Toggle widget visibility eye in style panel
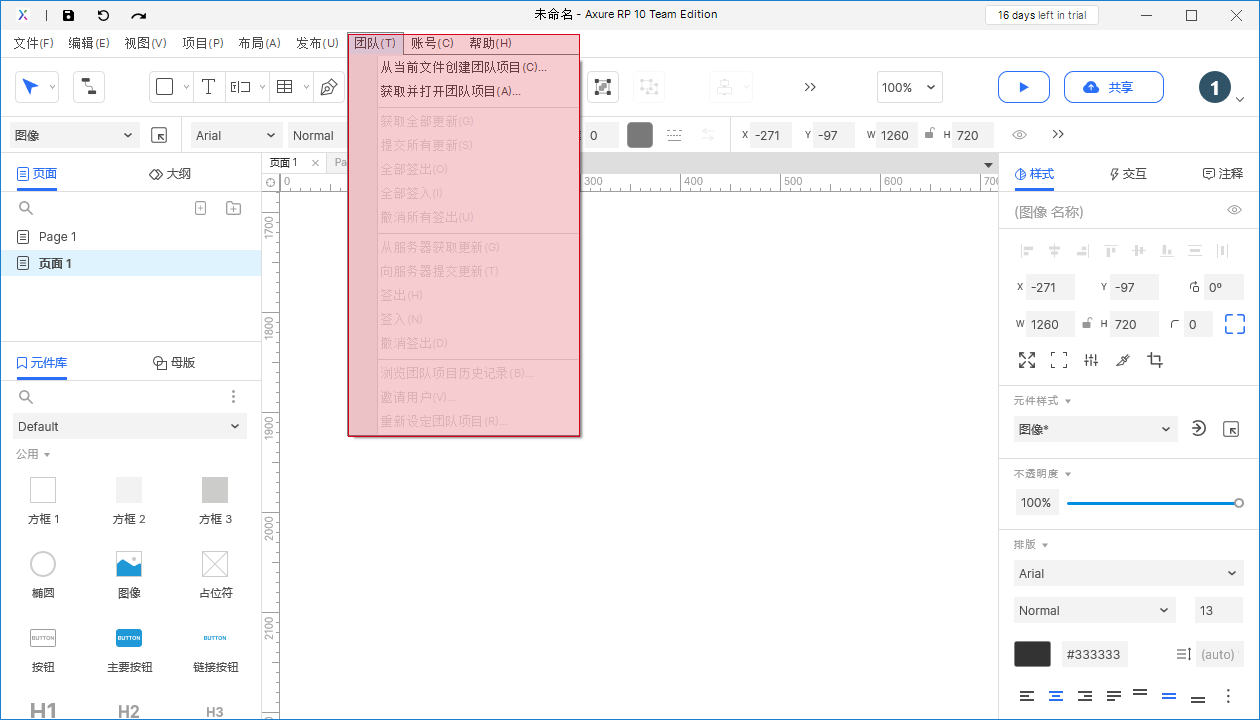 click(x=1235, y=210)
